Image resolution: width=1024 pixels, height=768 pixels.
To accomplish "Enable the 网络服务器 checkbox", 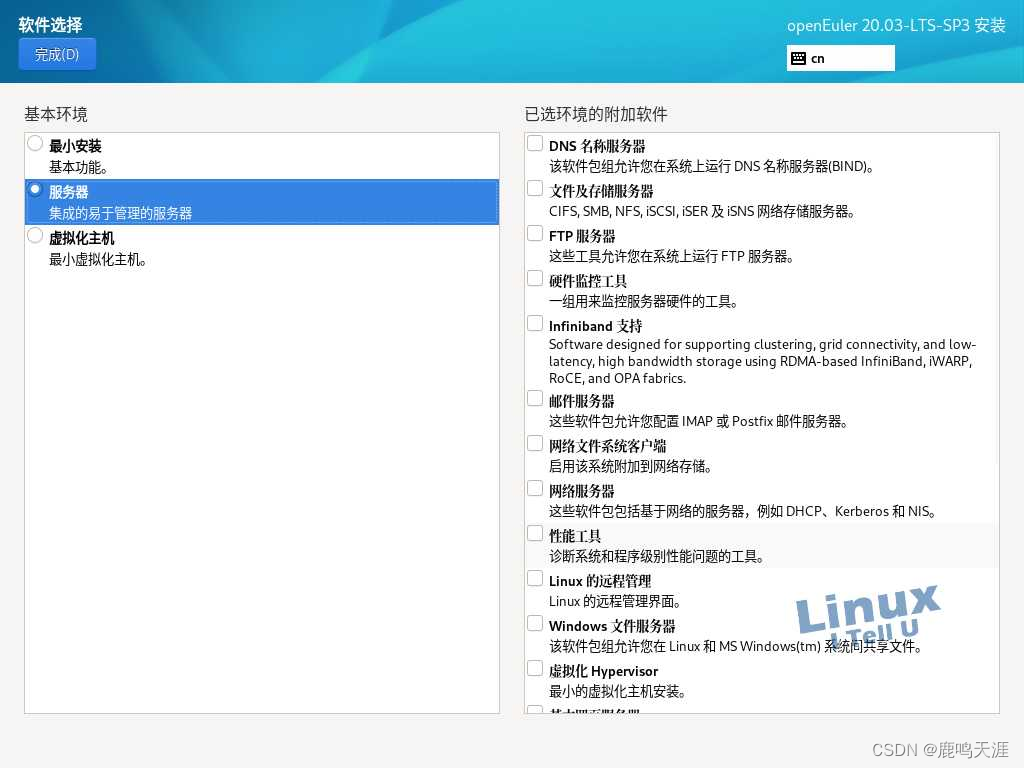I will (535, 488).
